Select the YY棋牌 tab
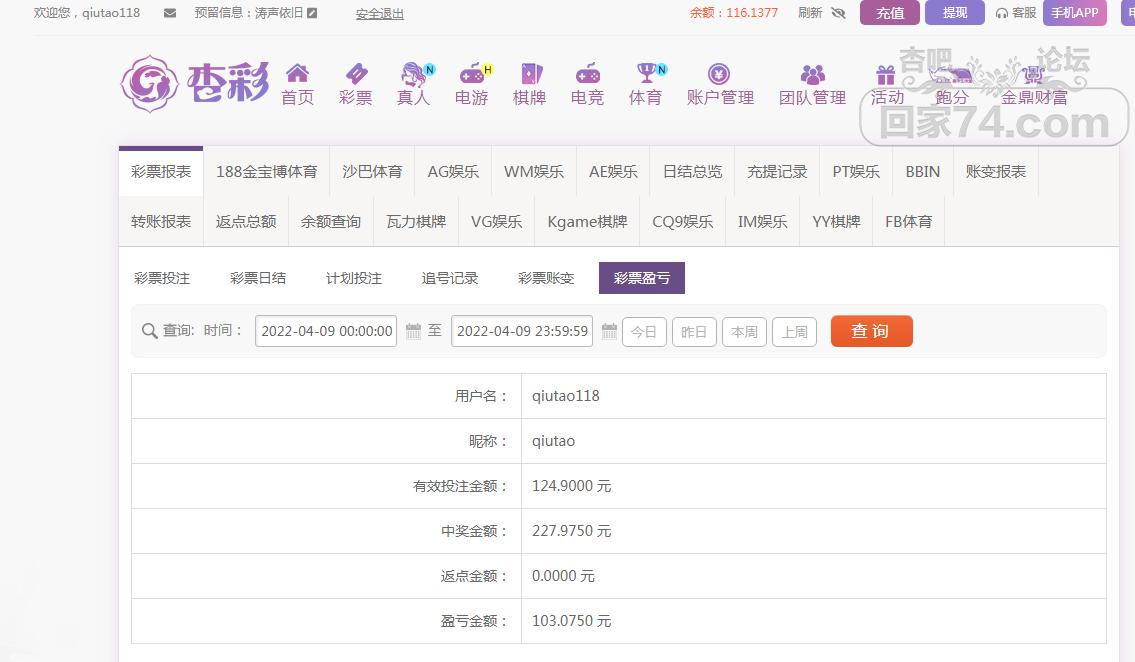Image resolution: width=1135 pixels, height=662 pixels. click(836, 221)
